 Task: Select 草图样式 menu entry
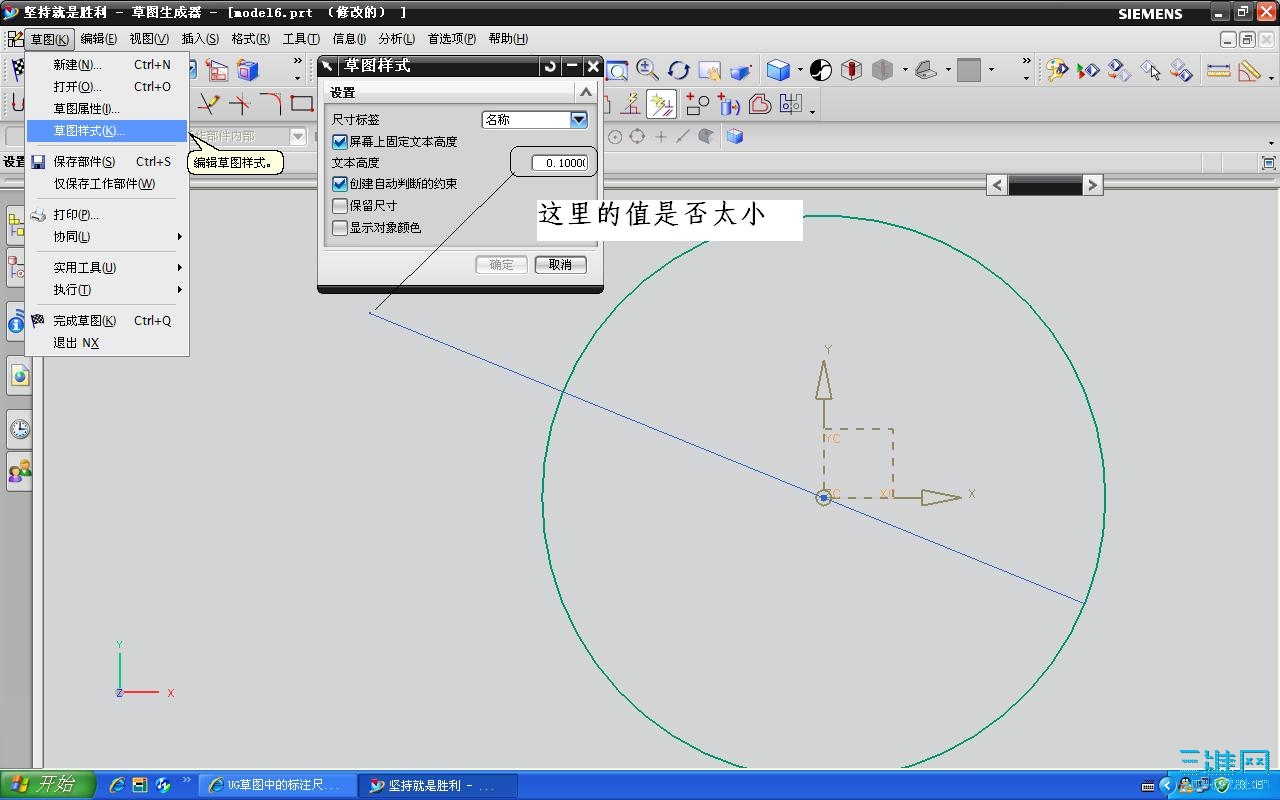click(x=106, y=131)
